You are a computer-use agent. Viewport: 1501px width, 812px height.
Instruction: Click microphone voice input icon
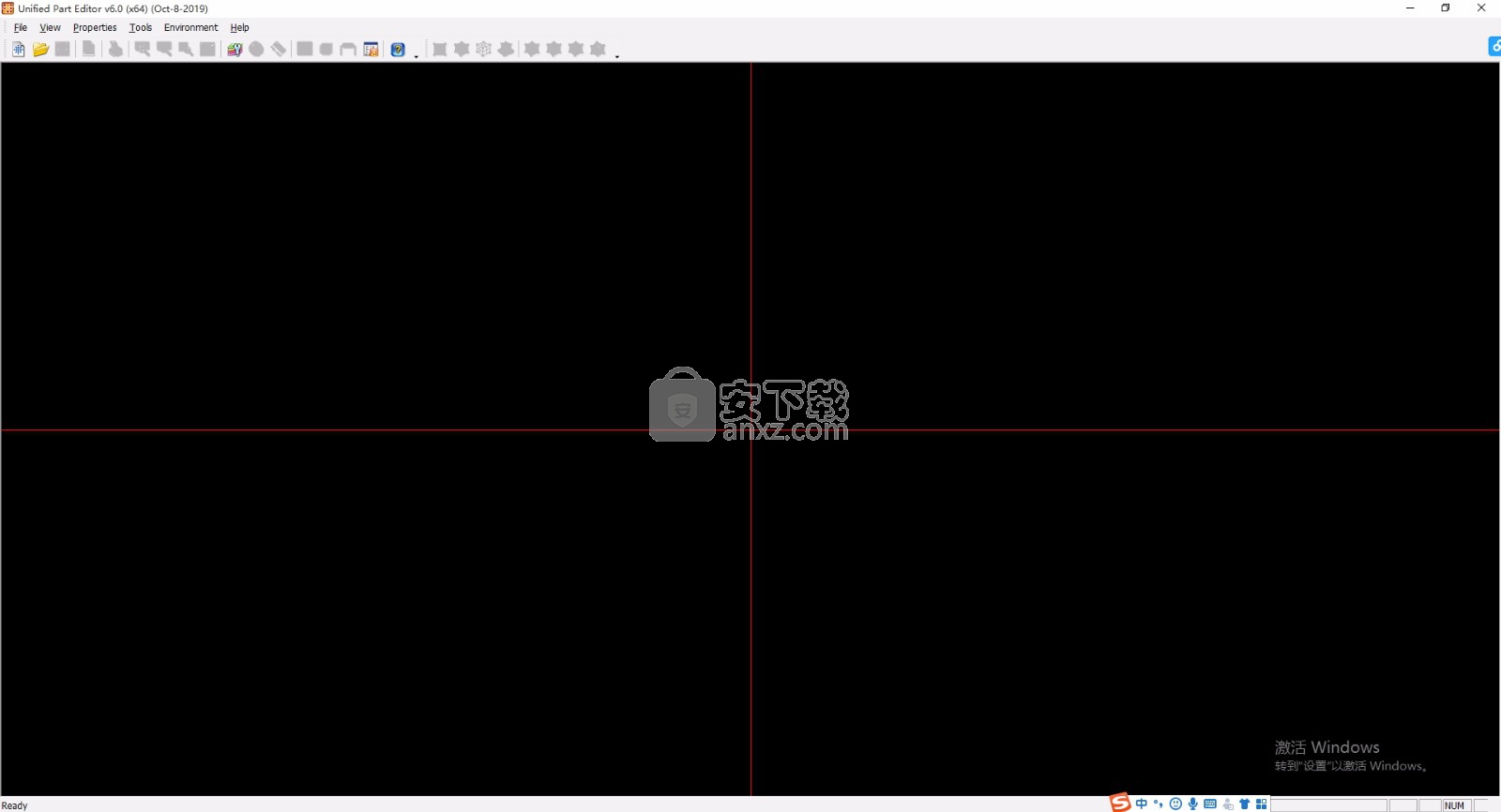click(x=1193, y=804)
